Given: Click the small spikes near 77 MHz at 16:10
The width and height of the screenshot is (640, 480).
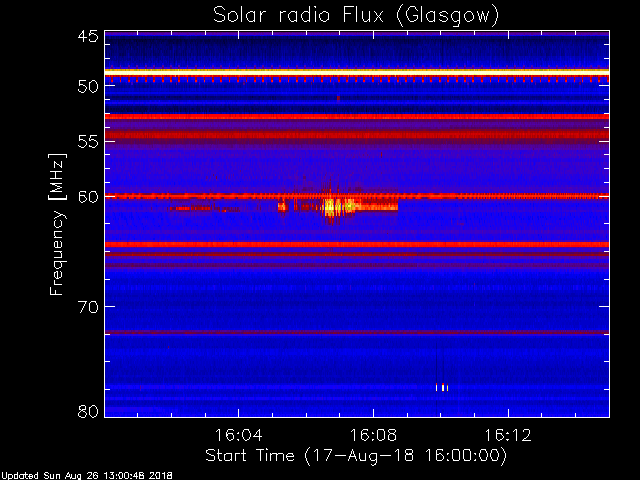Looking at the screenshot, I should click(x=442, y=387).
